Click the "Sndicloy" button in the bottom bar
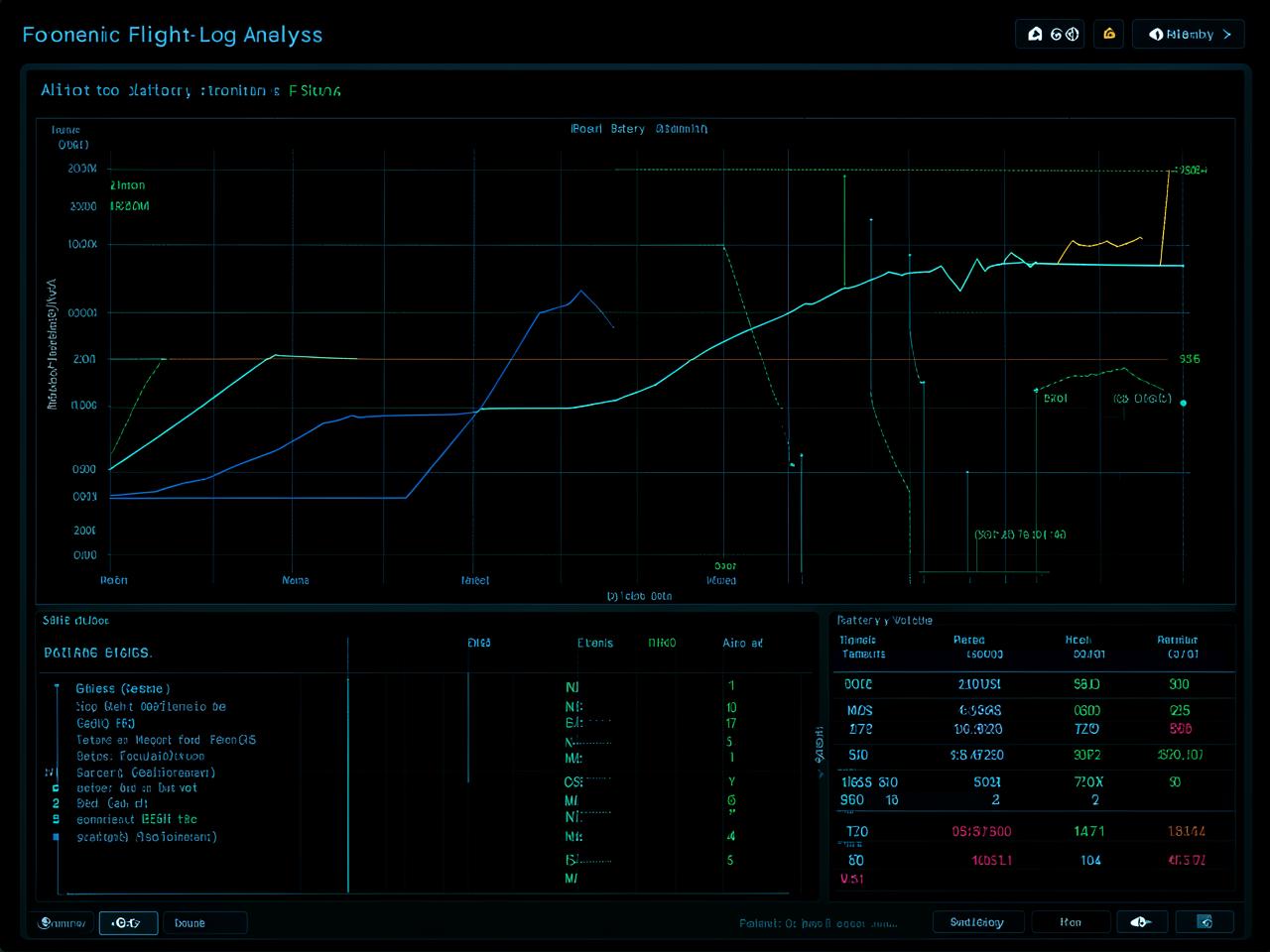 pyautogui.click(x=976, y=922)
